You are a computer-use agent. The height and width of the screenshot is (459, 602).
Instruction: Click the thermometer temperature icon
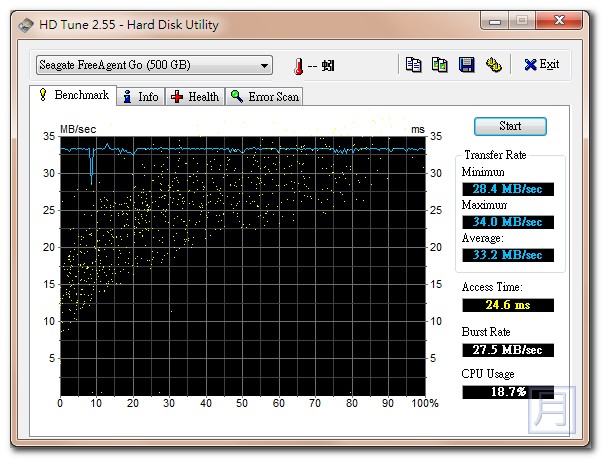[298, 66]
